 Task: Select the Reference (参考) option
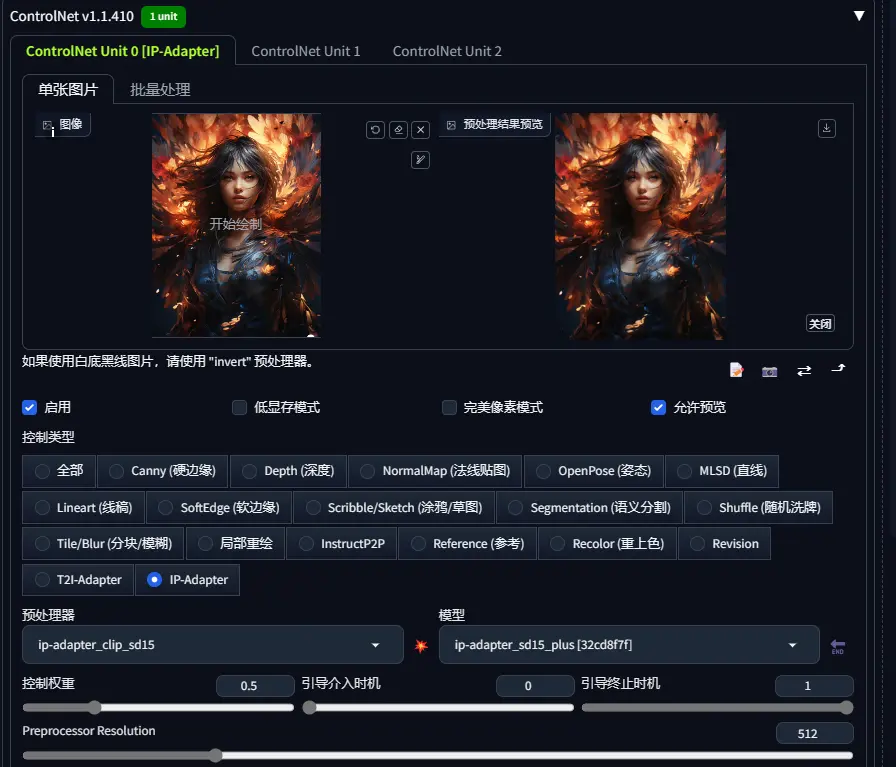click(467, 544)
